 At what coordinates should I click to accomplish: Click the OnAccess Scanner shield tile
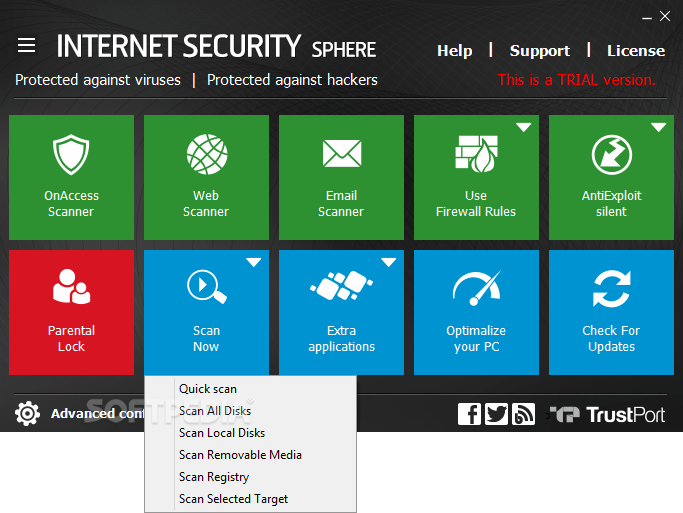[71, 177]
